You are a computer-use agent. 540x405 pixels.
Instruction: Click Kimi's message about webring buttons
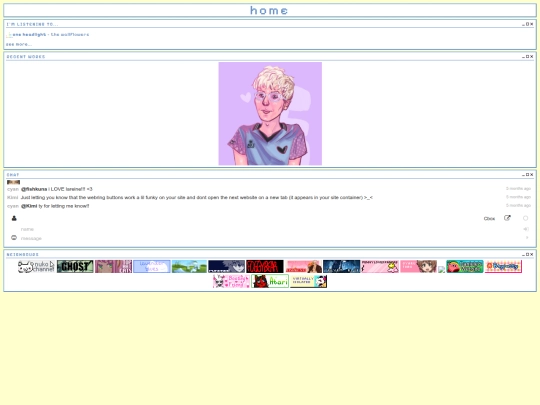tap(197, 198)
